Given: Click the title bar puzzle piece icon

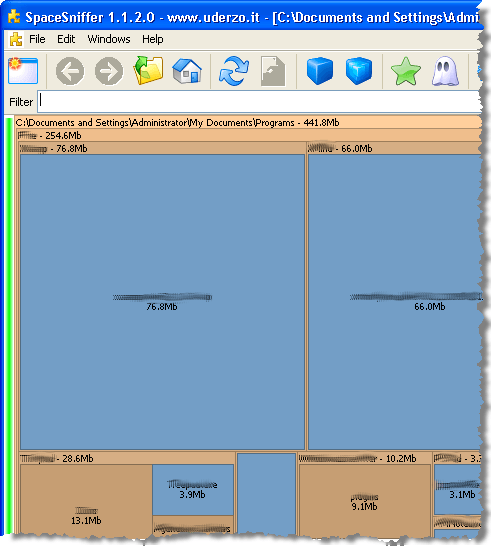Looking at the screenshot, I should (14, 16).
